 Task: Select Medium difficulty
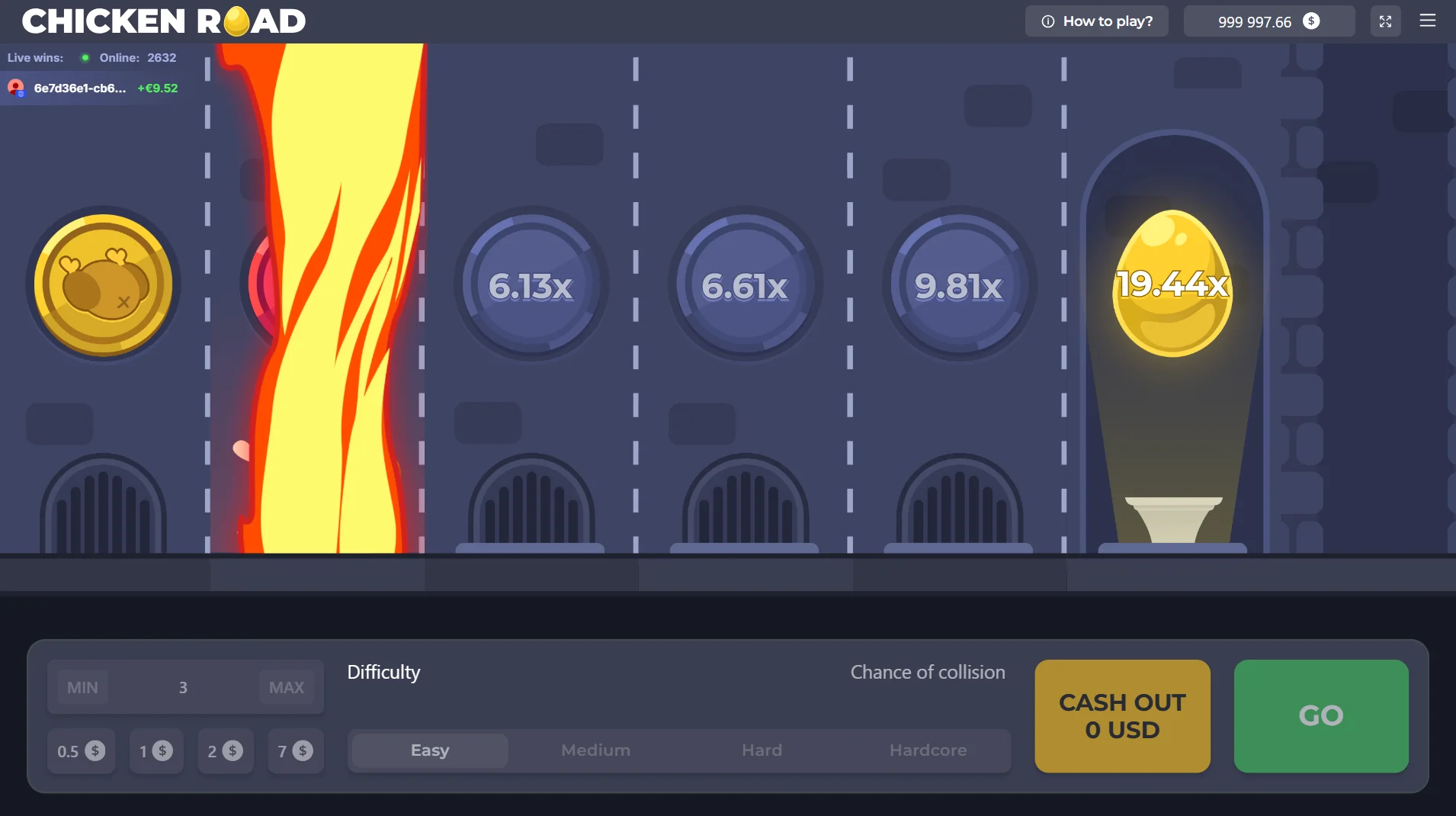click(596, 750)
